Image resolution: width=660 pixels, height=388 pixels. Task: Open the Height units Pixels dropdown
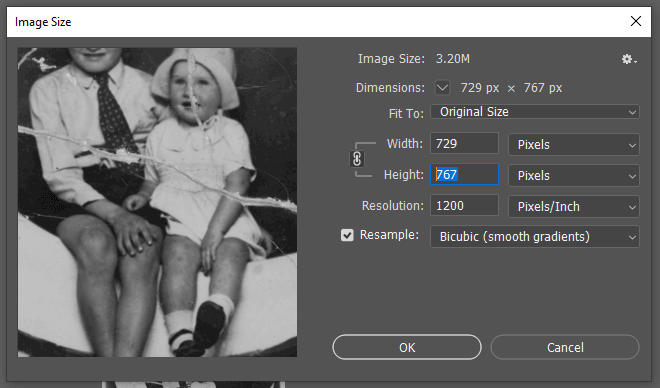[574, 175]
